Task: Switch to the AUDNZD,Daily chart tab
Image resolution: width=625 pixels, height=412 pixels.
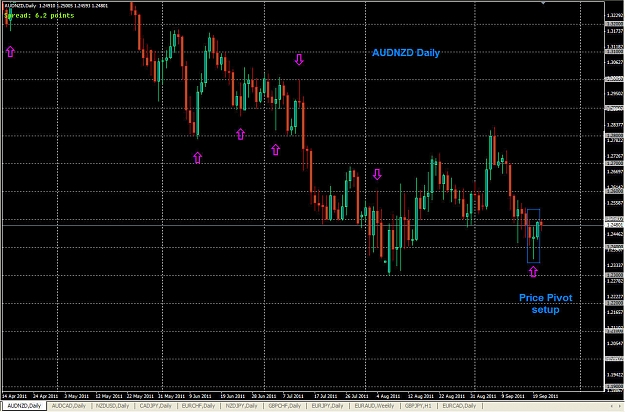Action: pos(24,406)
